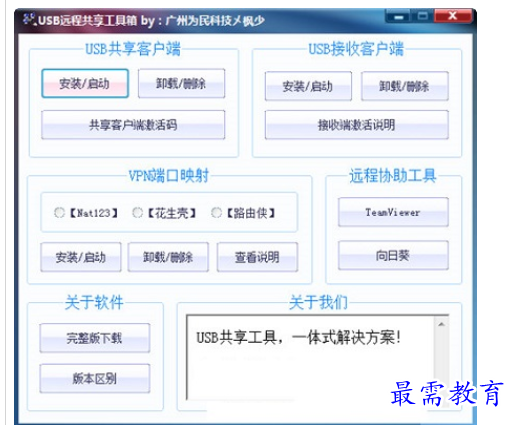
Task: Click 安装/启动 in USB共享客户端 group
Action: click(85, 83)
